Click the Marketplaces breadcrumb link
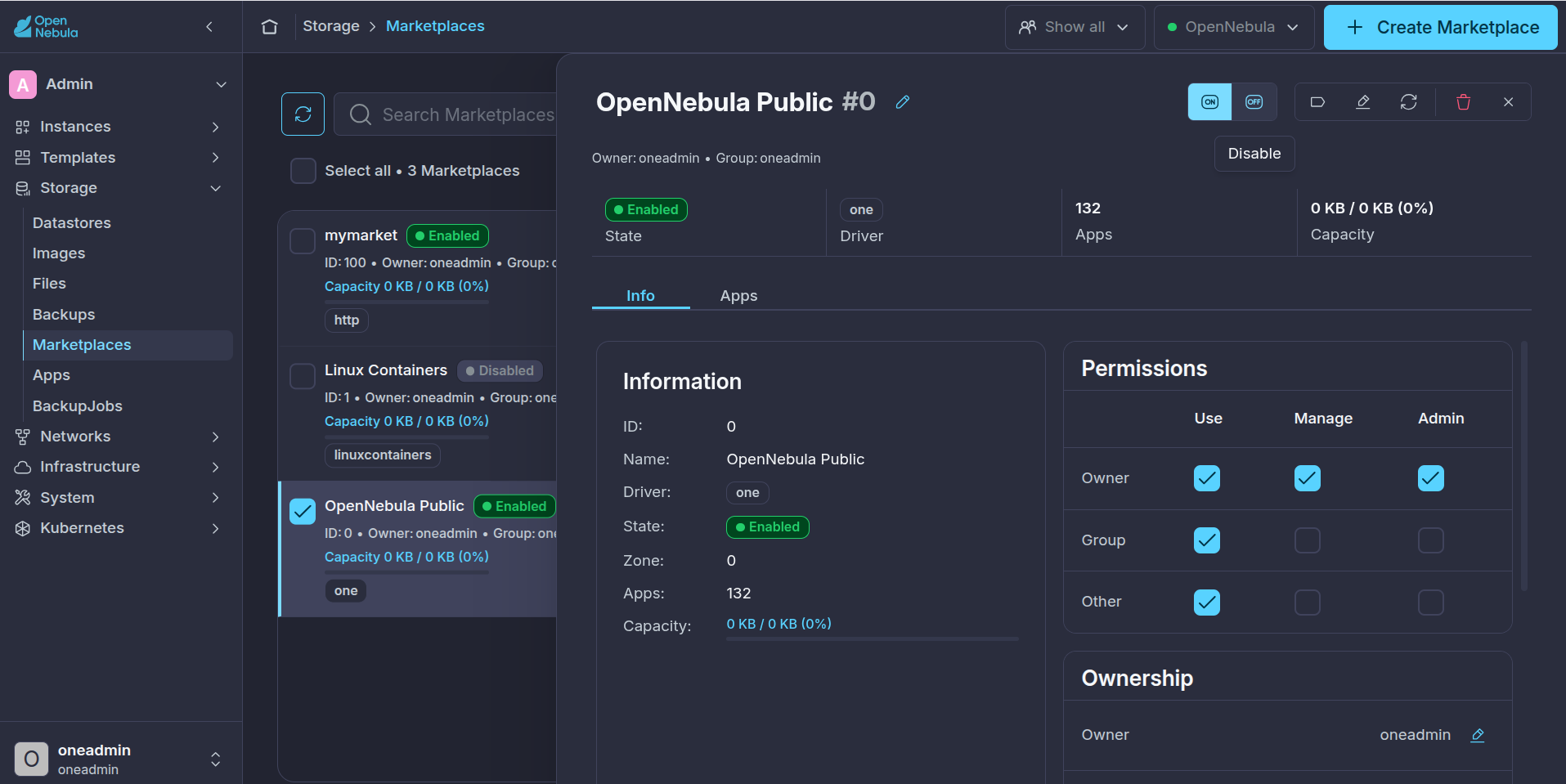 [435, 26]
